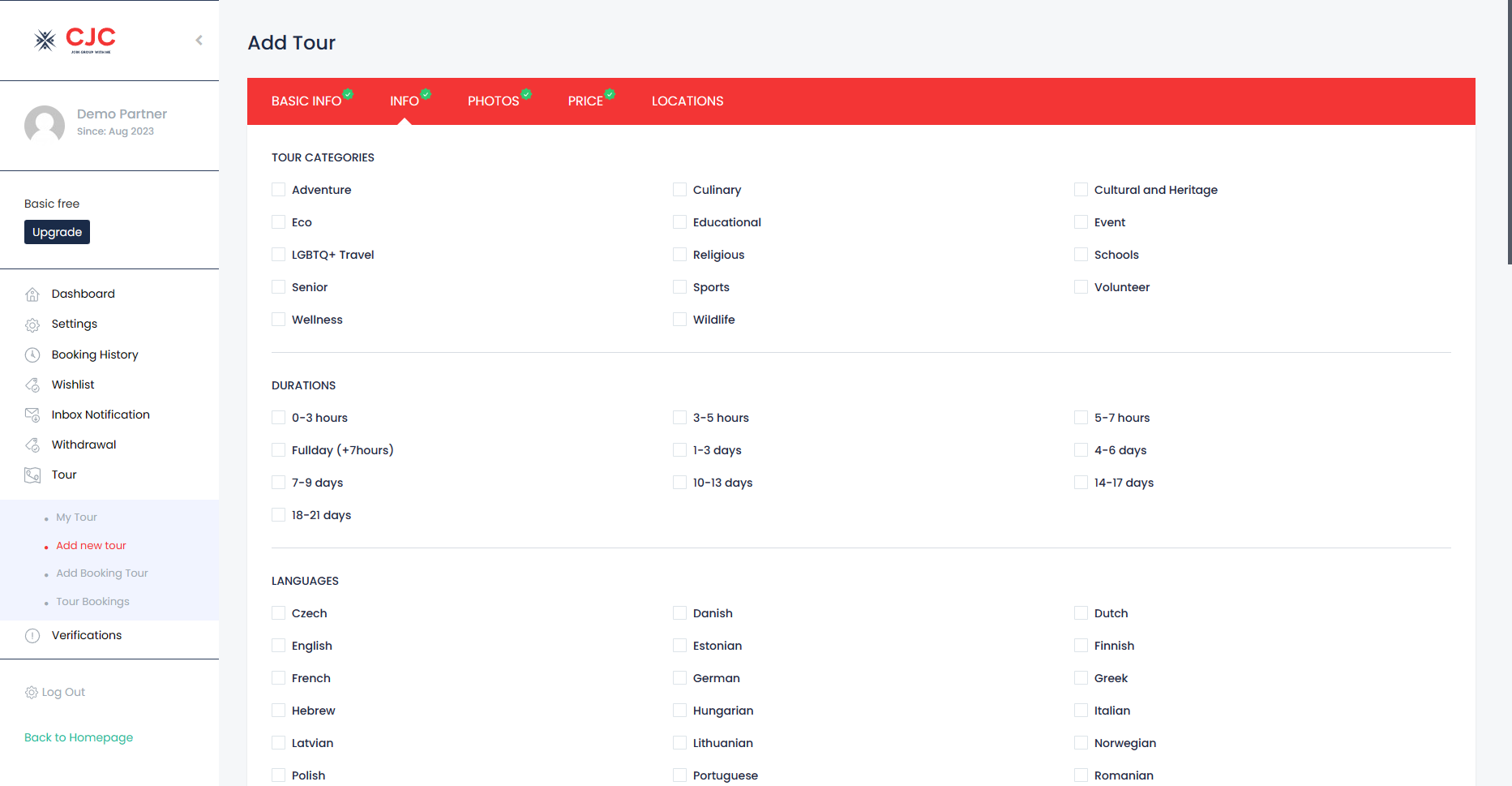Click the Settings gear icon in sidebar

[32, 325]
